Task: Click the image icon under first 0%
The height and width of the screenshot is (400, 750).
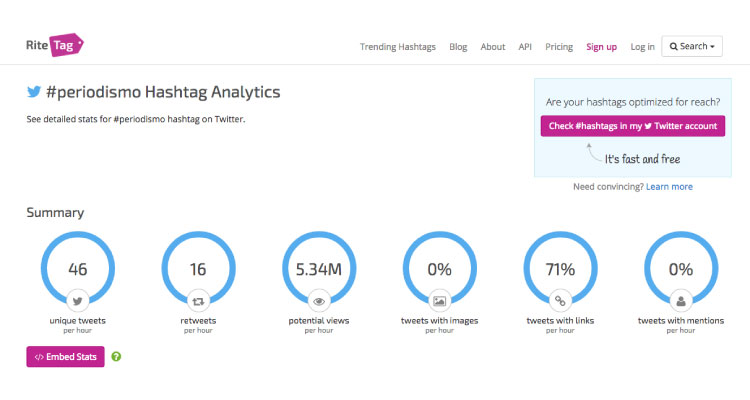Action: [440, 299]
